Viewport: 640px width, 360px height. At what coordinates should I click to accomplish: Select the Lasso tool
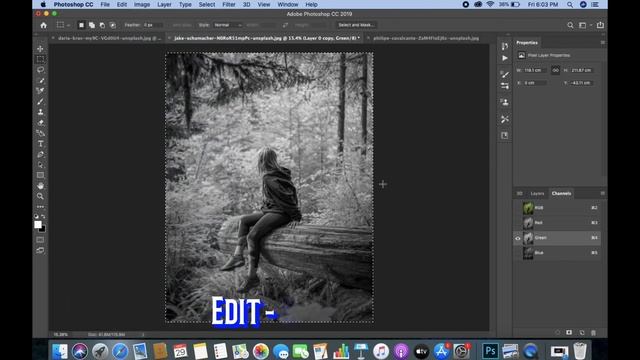40,70
